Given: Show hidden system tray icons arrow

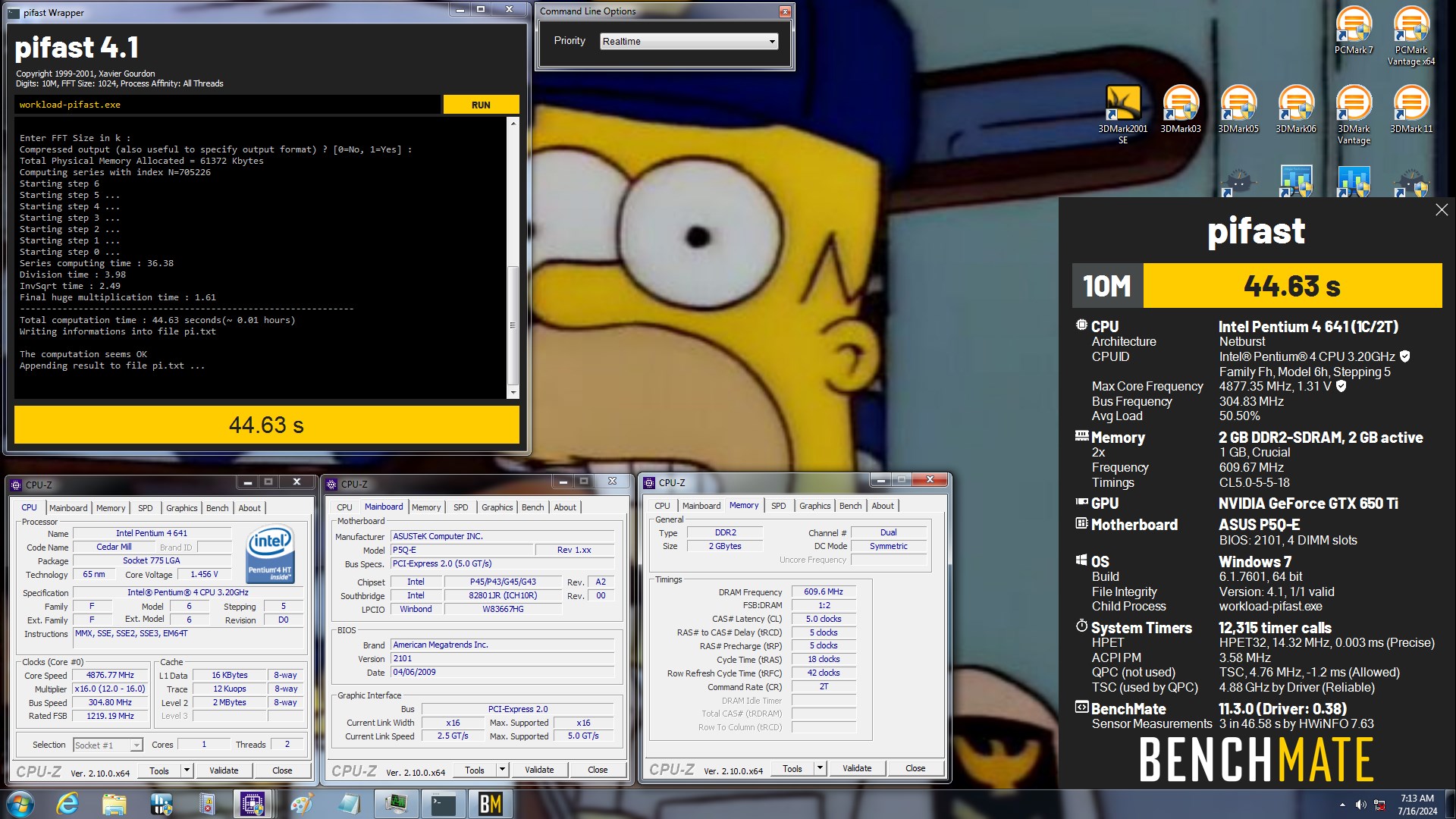Looking at the screenshot, I should [1342, 805].
